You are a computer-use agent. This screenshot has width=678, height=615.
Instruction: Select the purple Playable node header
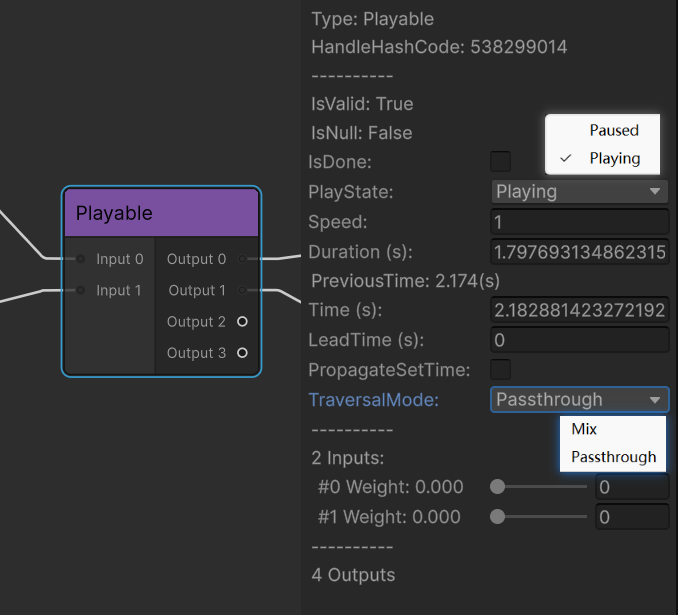[x=161, y=213]
